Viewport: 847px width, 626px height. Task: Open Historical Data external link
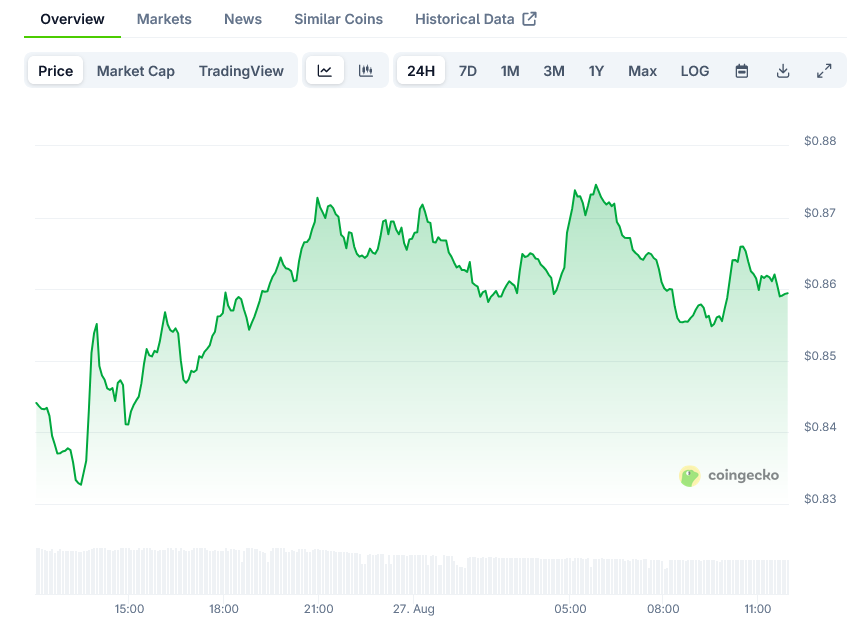point(476,19)
